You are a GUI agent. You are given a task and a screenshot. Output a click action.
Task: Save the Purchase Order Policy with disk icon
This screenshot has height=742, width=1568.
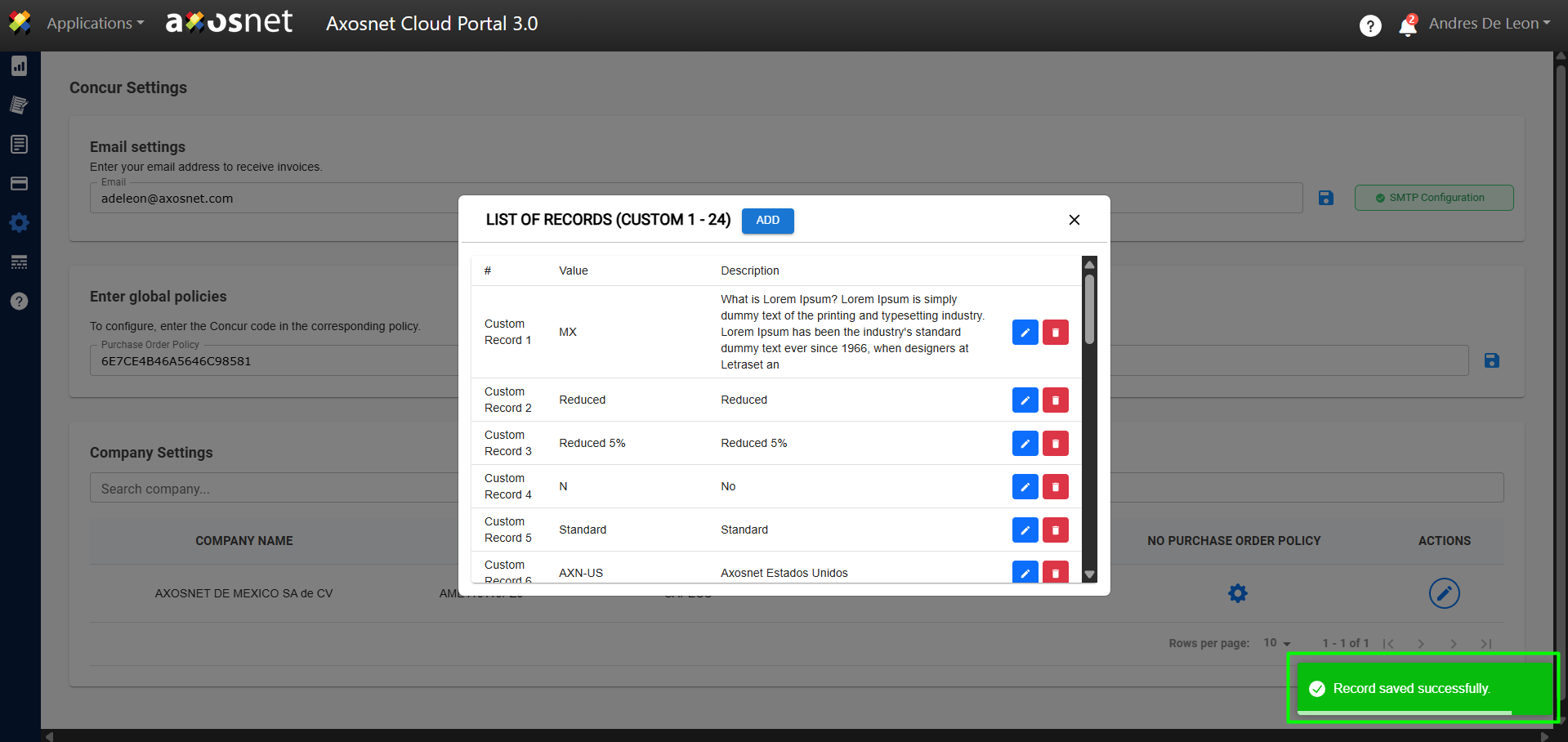pyautogui.click(x=1491, y=360)
